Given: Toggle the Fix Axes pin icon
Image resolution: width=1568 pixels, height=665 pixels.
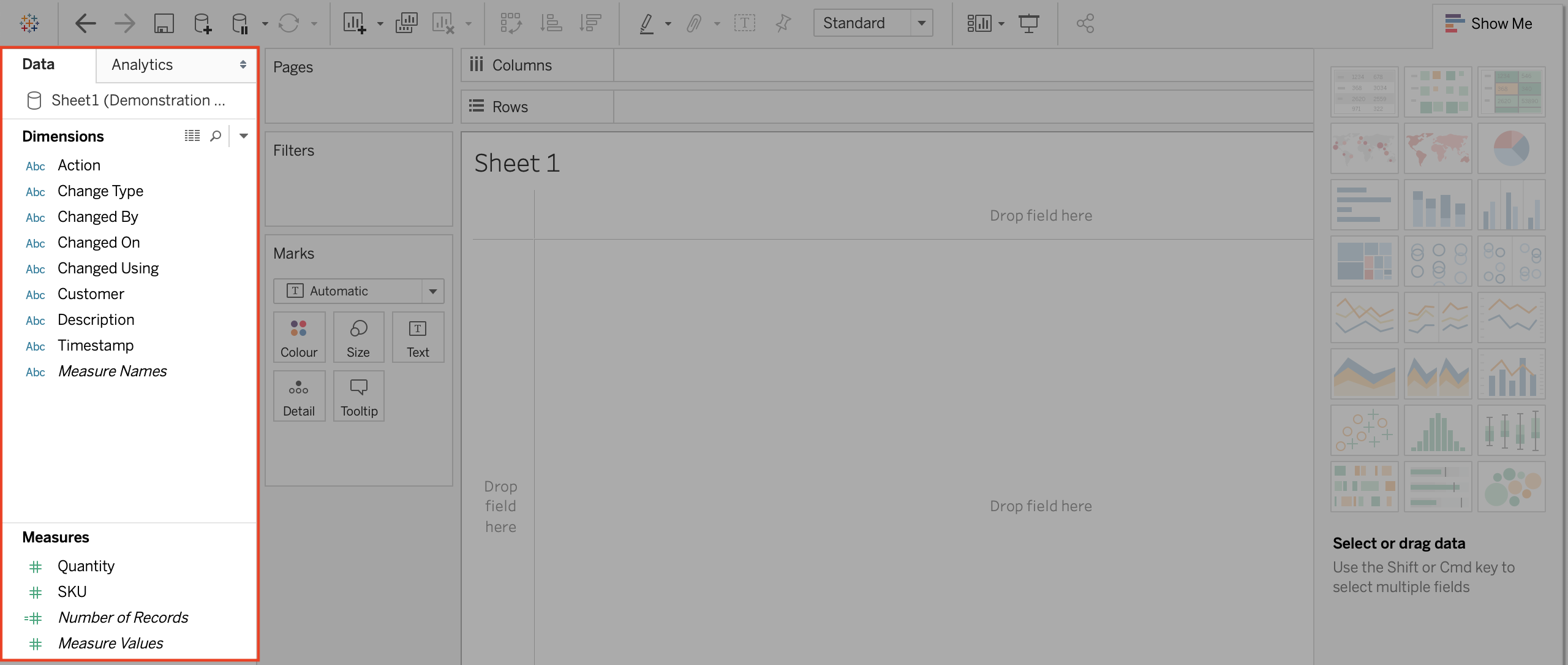Looking at the screenshot, I should [x=783, y=24].
